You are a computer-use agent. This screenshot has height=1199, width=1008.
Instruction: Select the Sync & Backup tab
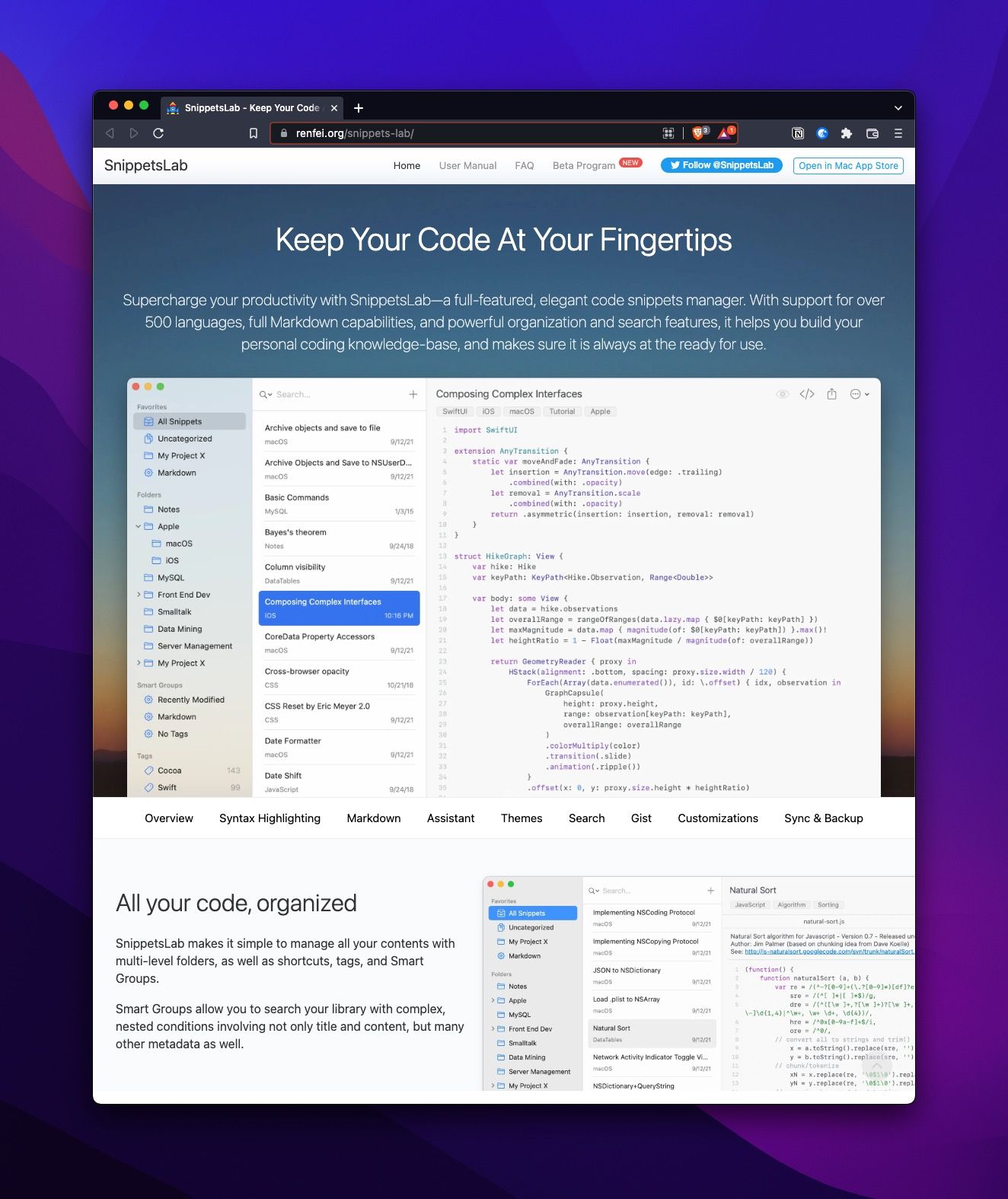(824, 818)
